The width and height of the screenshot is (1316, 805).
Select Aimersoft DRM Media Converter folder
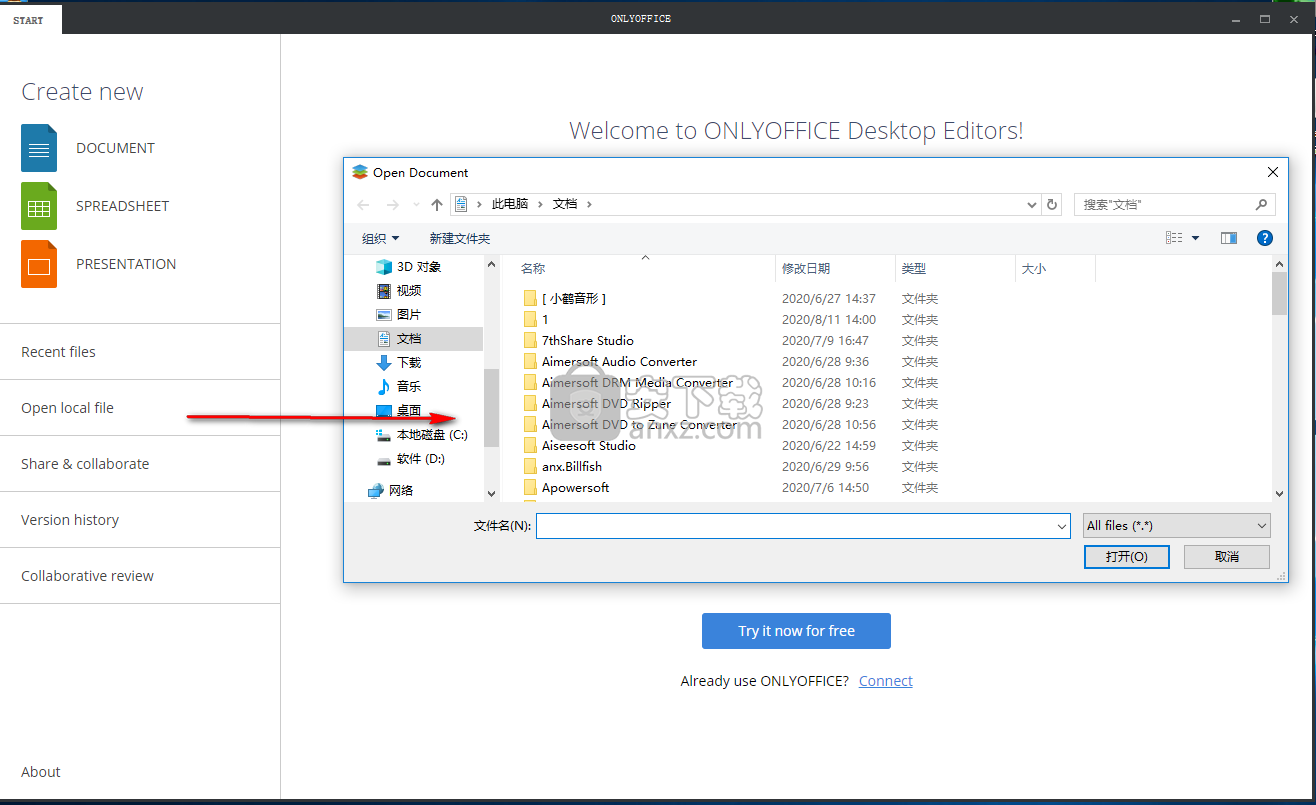pyautogui.click(x=638, y=383)
